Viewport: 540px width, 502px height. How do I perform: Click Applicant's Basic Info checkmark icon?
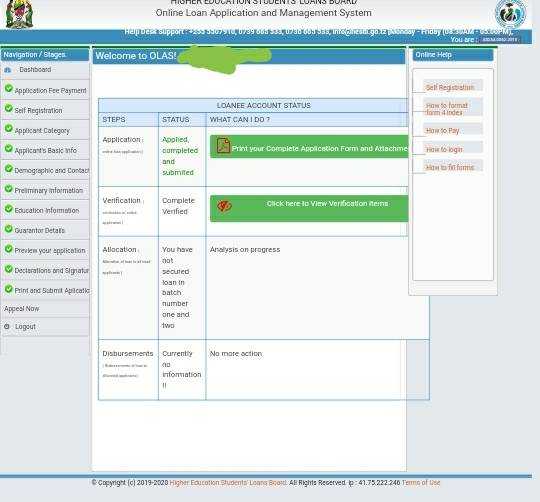(x=9, y=148)
